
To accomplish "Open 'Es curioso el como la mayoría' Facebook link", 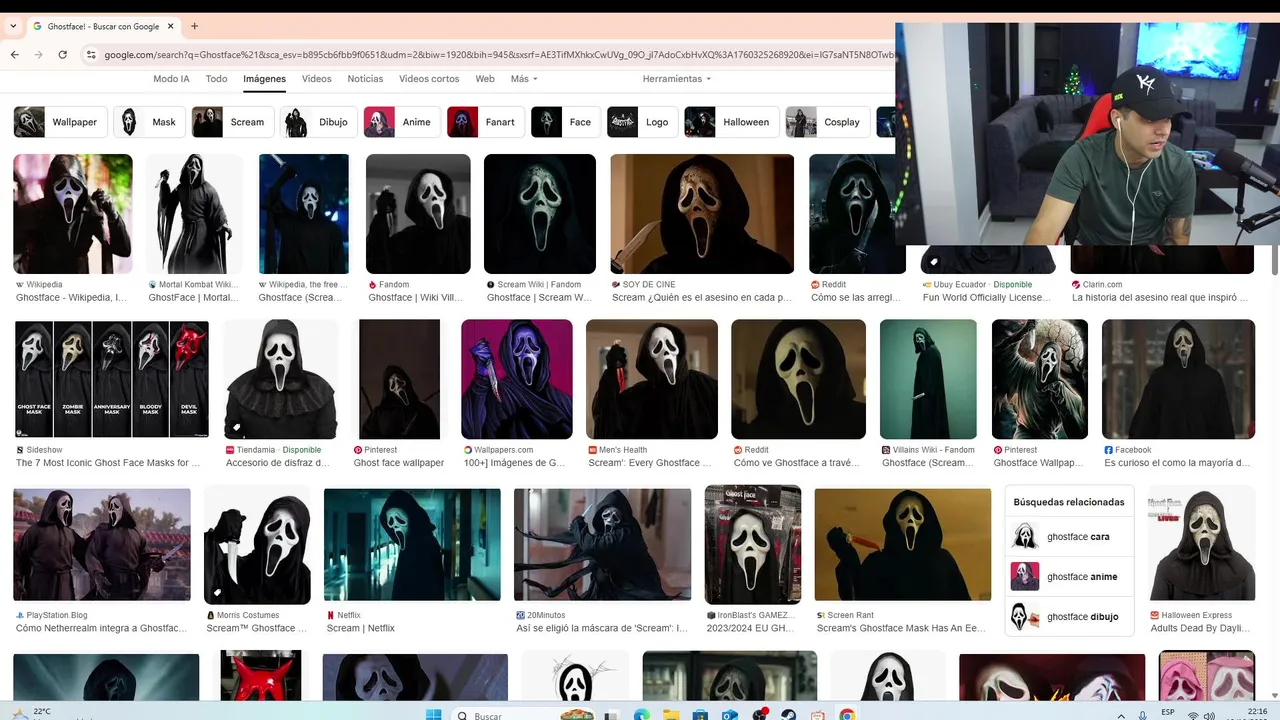I will (1177, 463).
